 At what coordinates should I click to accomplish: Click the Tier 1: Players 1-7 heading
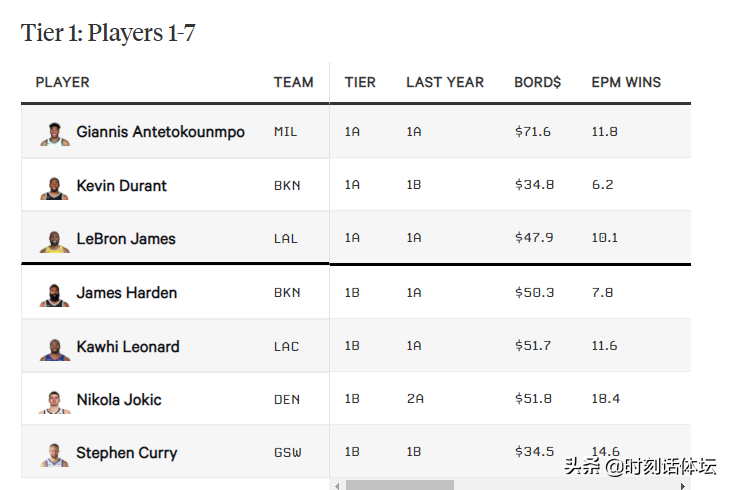[x=108, y=33]
